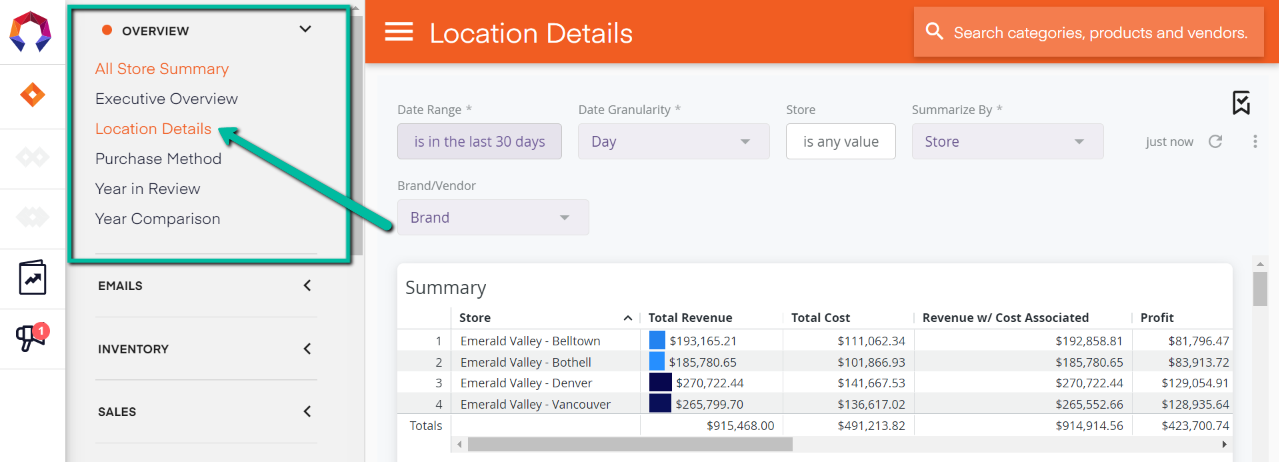1279x462 pixels.
Task: Click the colorful app logo
Action: pos(32,32)
